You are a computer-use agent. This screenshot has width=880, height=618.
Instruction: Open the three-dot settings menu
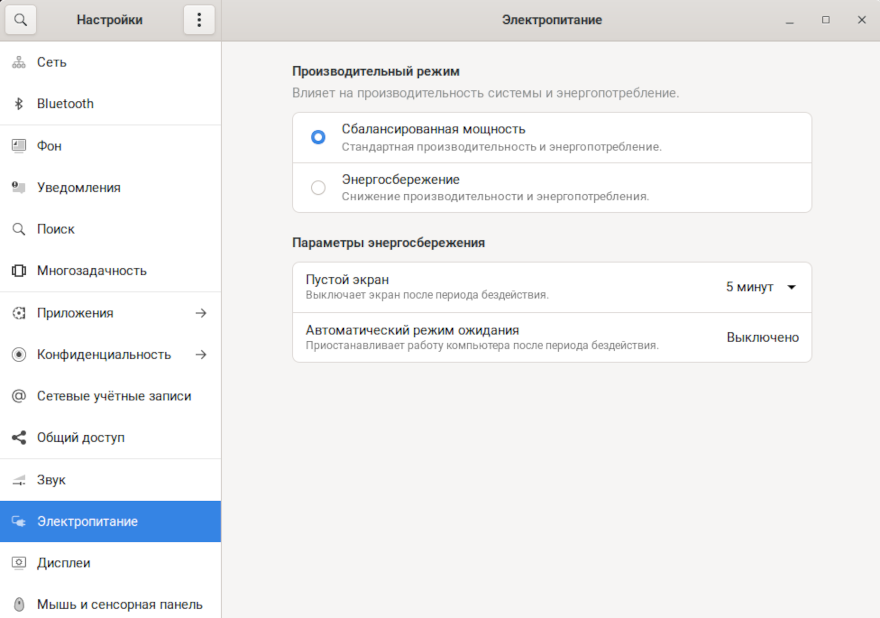(199, 20)
